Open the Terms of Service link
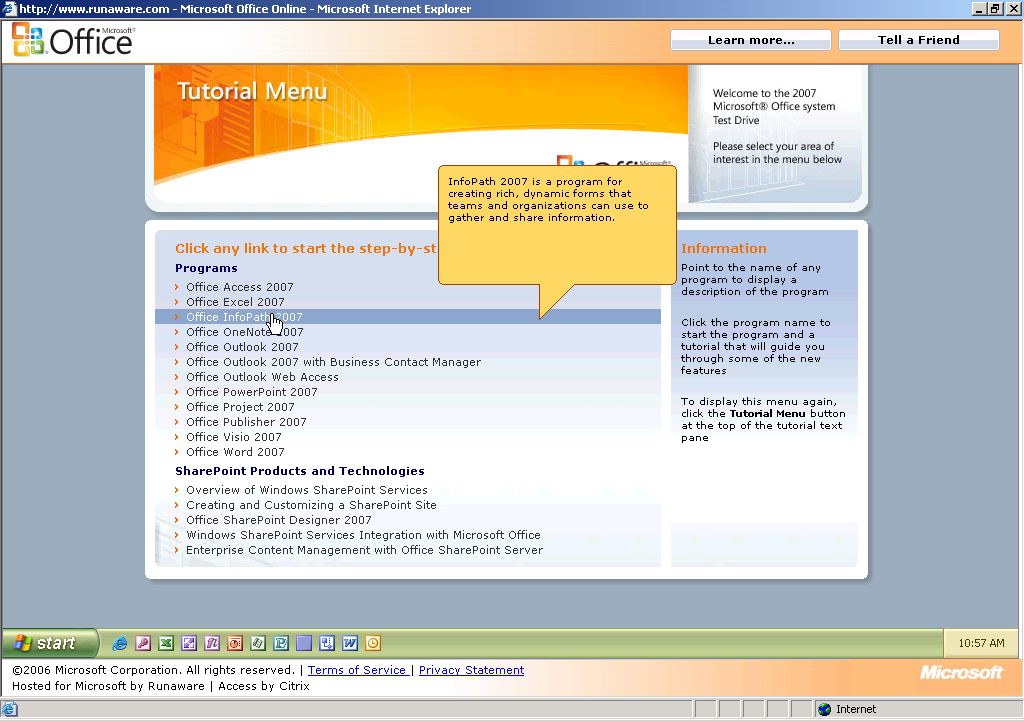Viewport: 1024px width, 722px height. click(x=357, y=670)
